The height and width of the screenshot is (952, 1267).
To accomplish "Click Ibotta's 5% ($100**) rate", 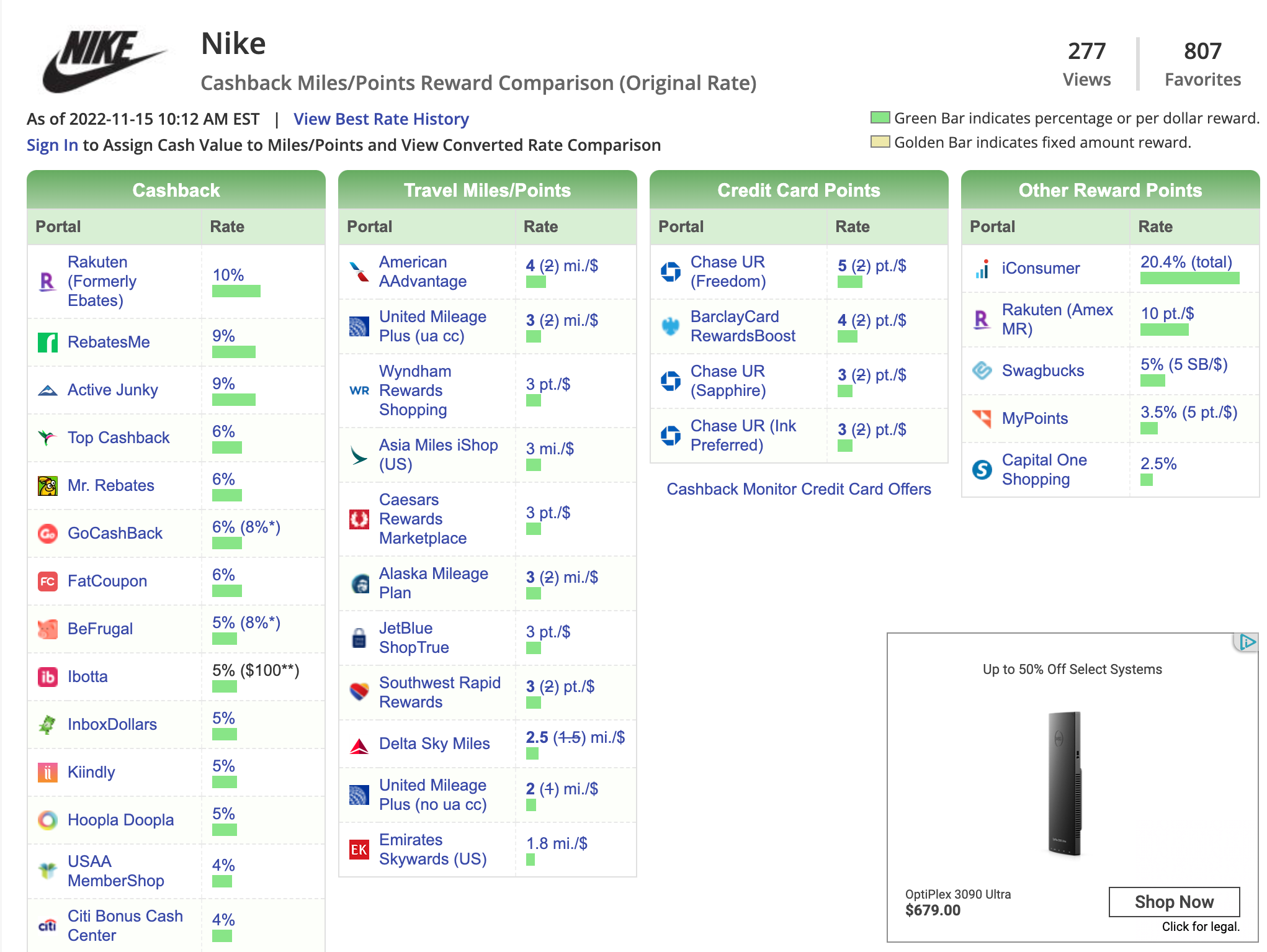I will coord(256,670).
